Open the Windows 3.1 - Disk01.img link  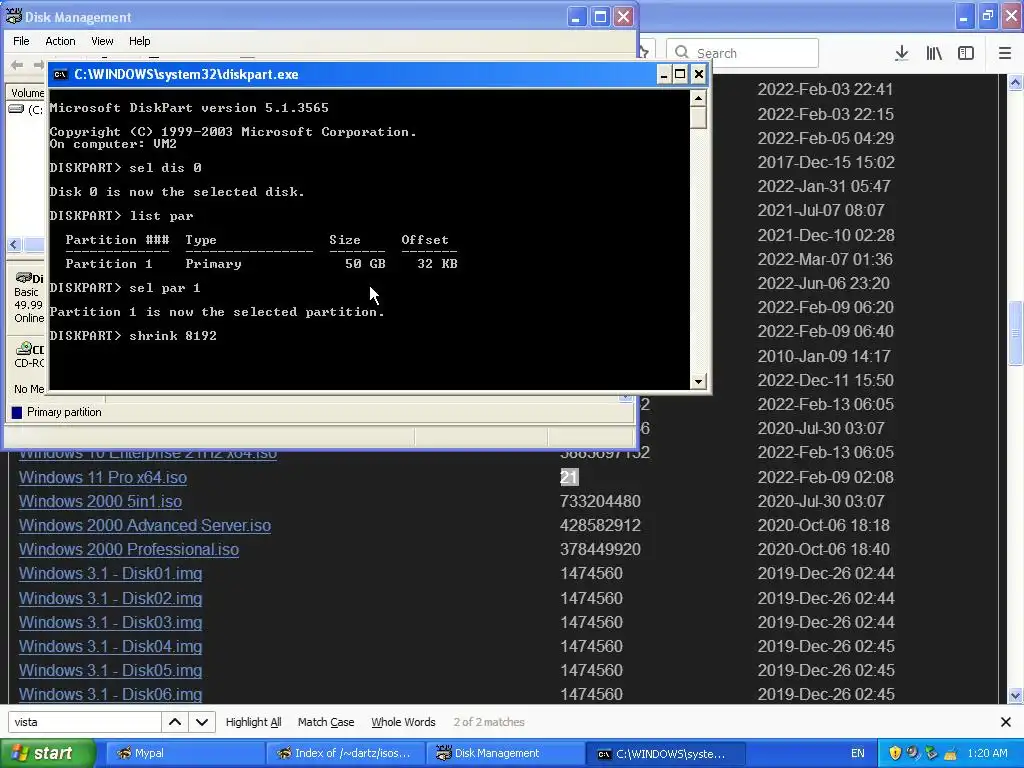110,573
